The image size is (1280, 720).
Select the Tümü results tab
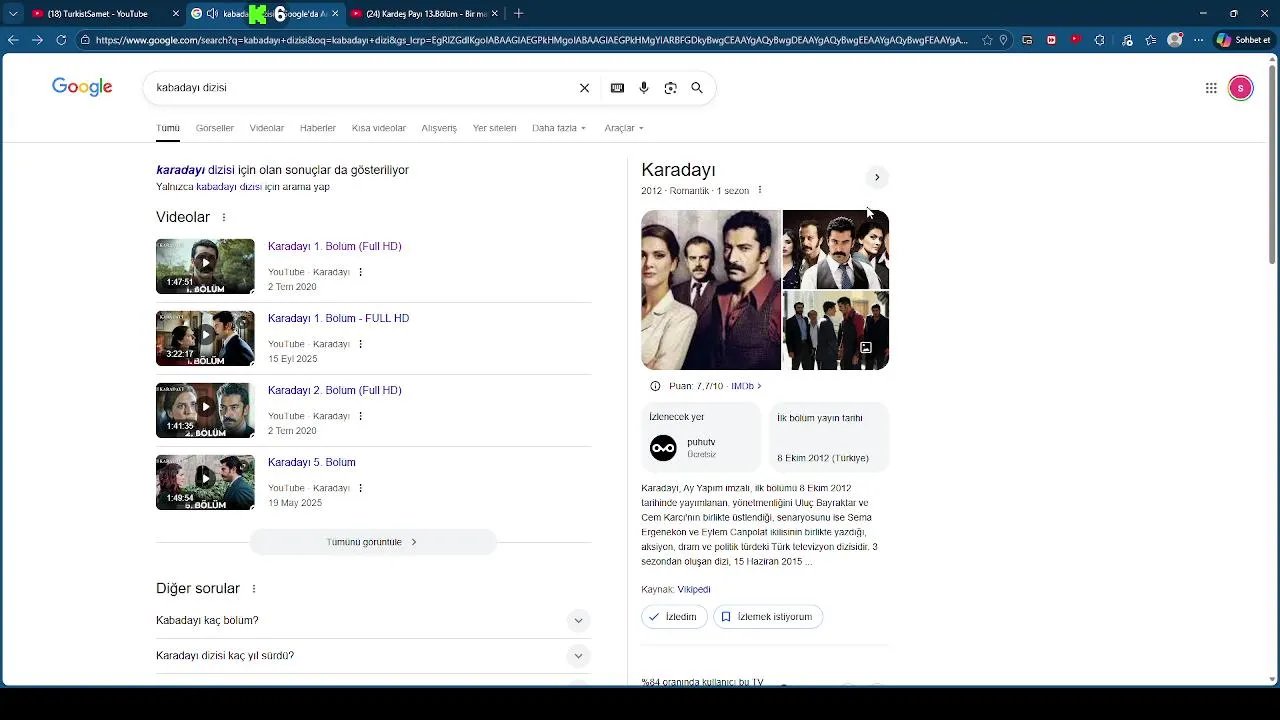(x=168, y=128)
